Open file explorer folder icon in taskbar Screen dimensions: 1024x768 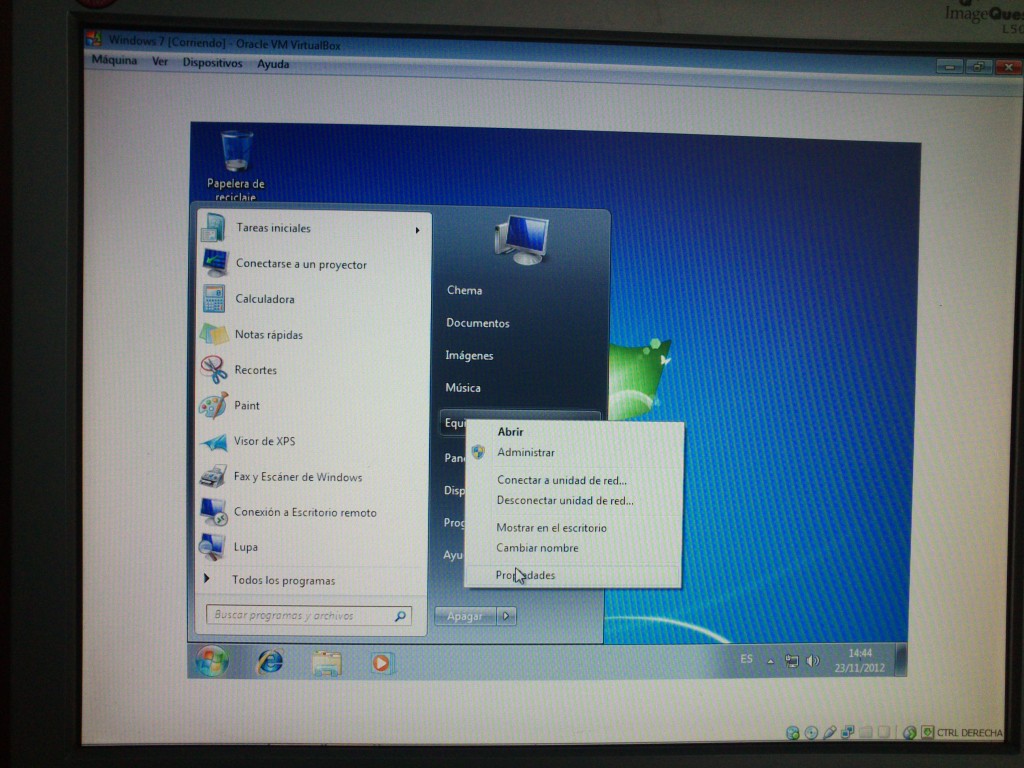[326, 662]
